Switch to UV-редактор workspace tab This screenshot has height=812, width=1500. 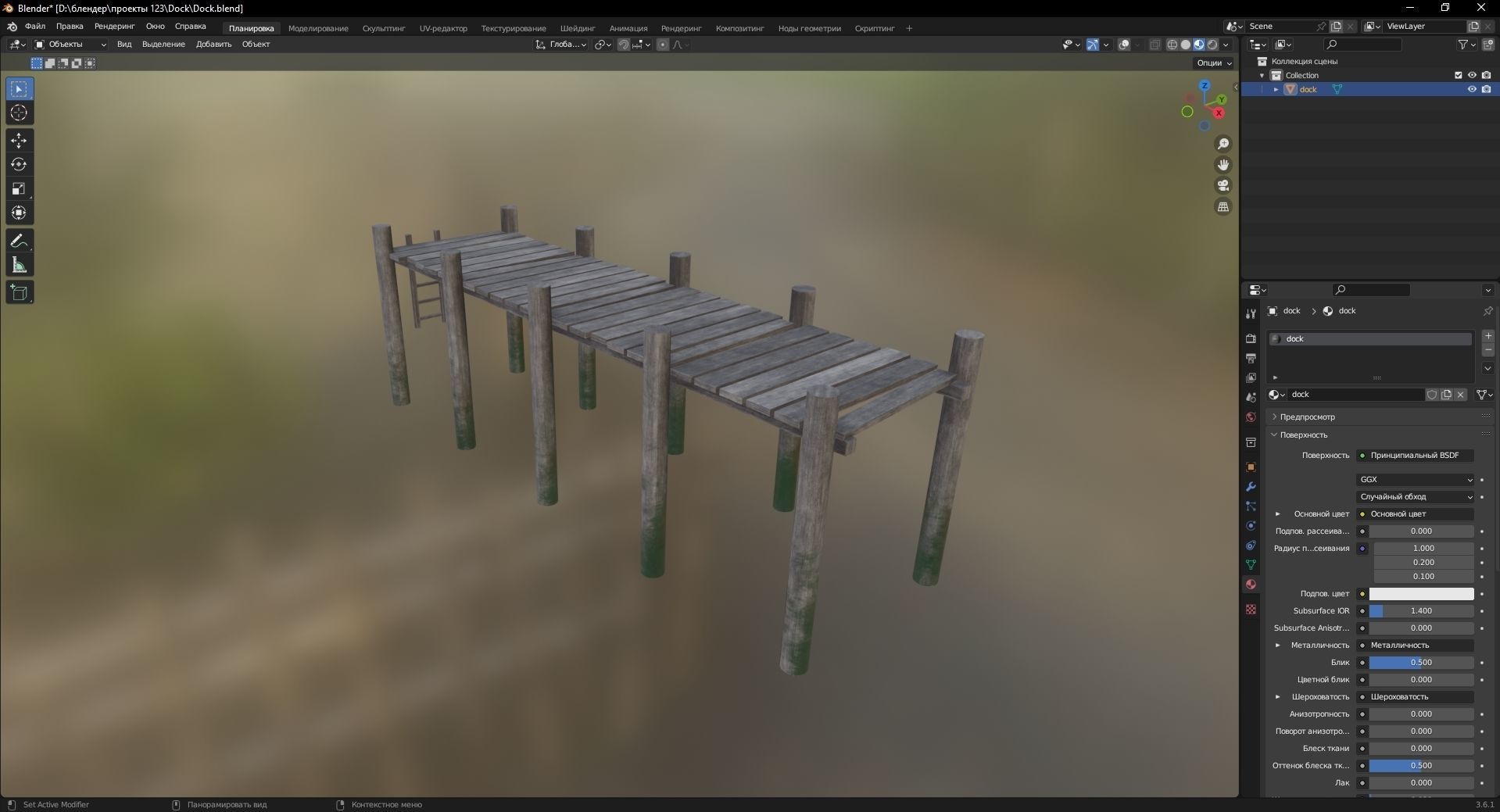(443, 28)
